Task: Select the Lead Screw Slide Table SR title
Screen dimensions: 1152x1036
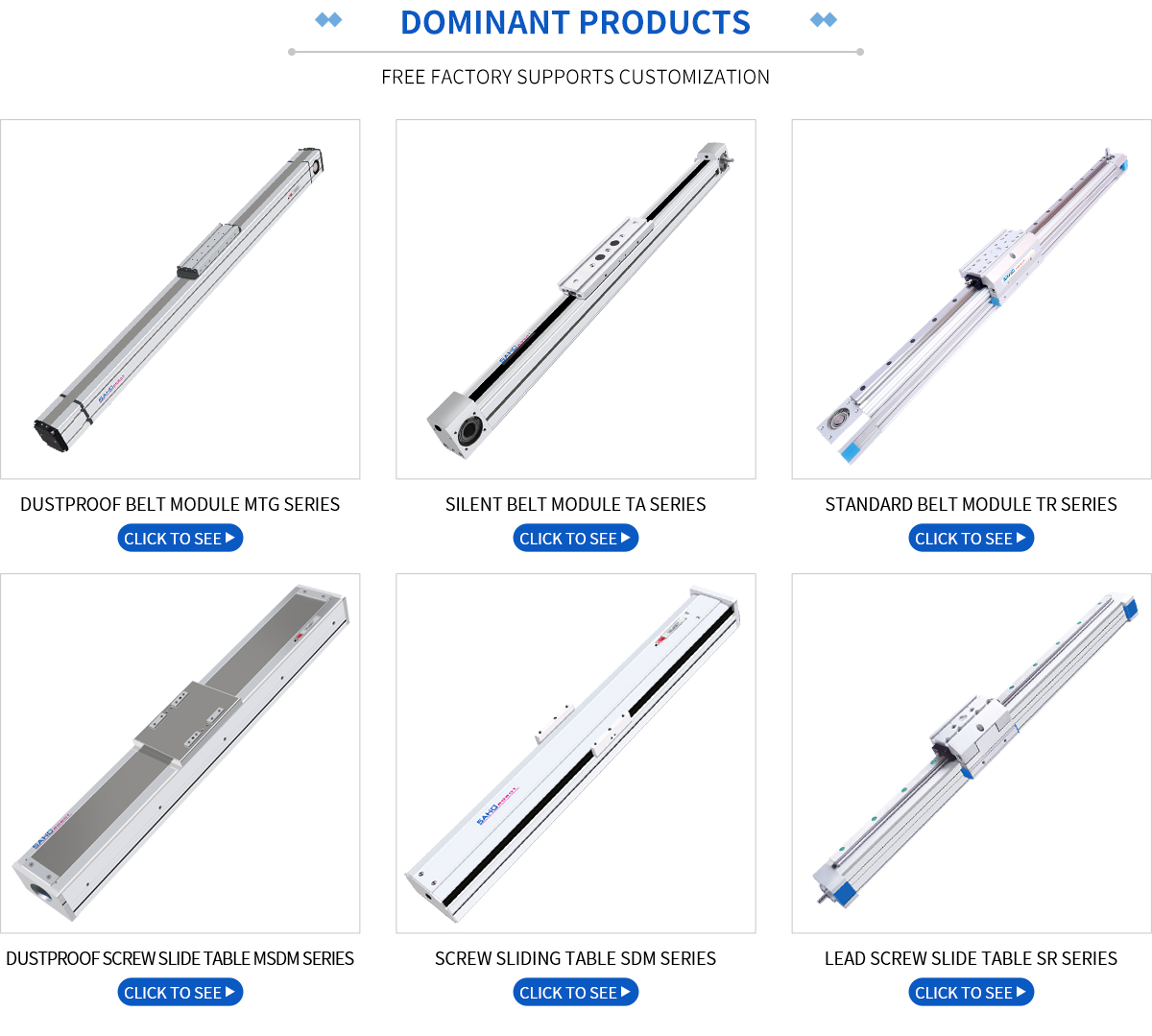Action: pyautogui.click(x=972, y=959)
